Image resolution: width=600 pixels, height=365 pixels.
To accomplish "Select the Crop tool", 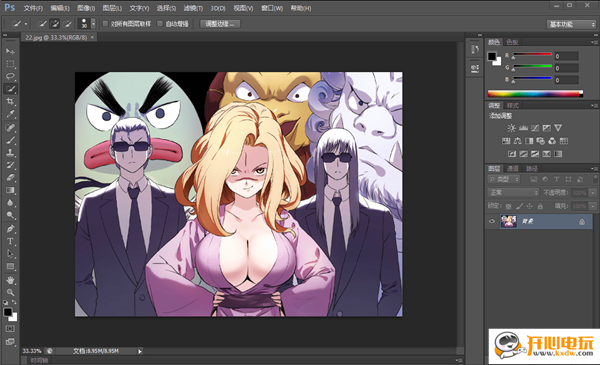I will (x=10, y=101).
